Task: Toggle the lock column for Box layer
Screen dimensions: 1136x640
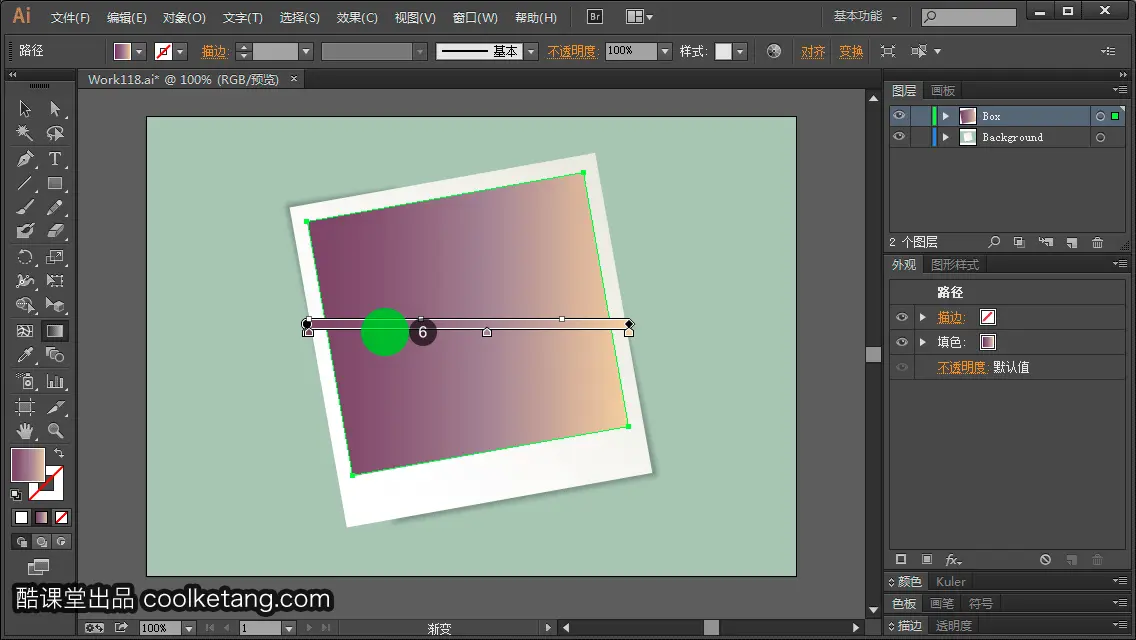Action: click(920, 116)
